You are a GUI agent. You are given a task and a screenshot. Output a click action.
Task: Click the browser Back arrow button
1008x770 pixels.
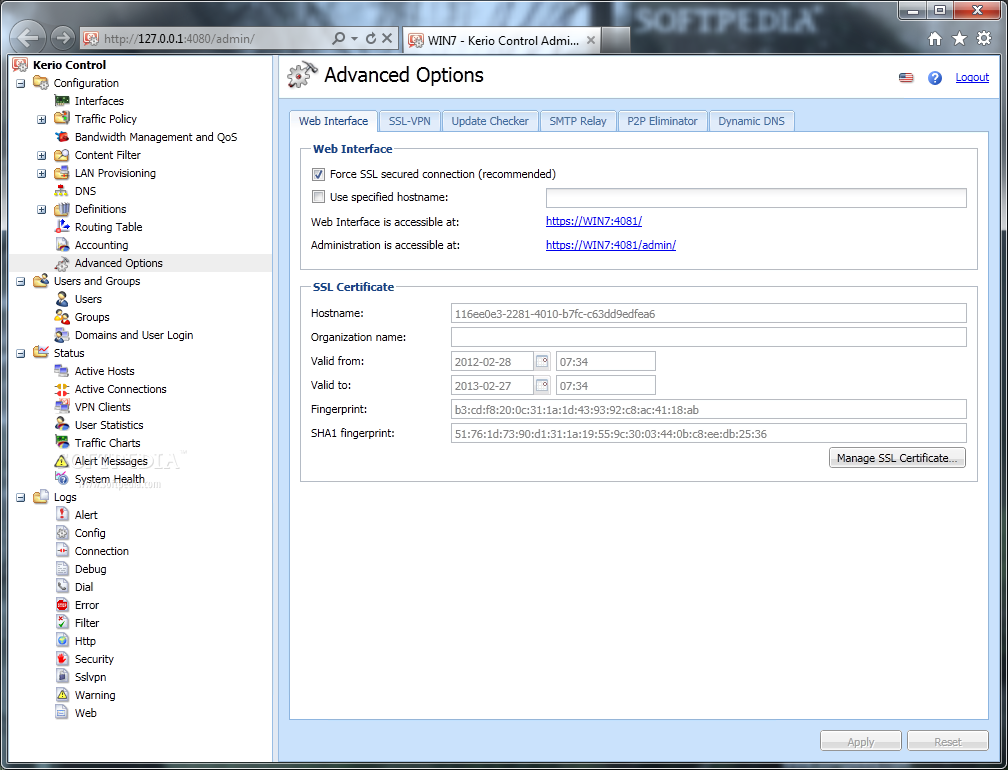point(28,37)
